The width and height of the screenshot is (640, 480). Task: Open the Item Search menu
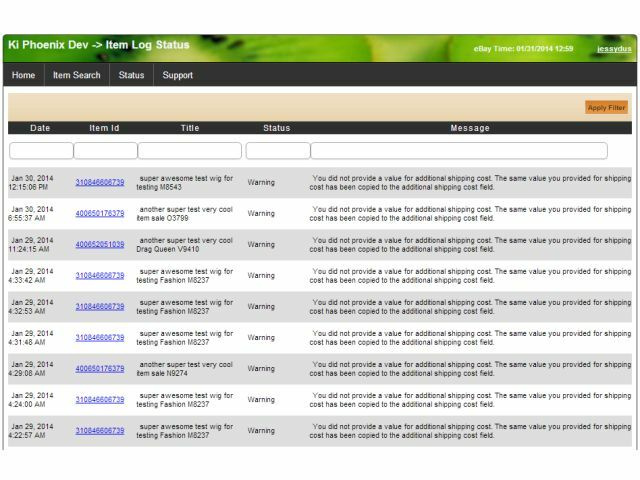tap(76, 75)
